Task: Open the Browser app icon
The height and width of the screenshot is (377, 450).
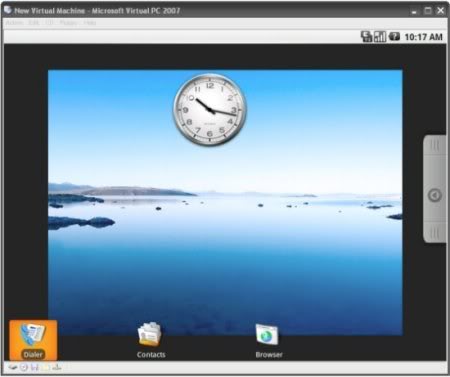Action: click(268, 340)
